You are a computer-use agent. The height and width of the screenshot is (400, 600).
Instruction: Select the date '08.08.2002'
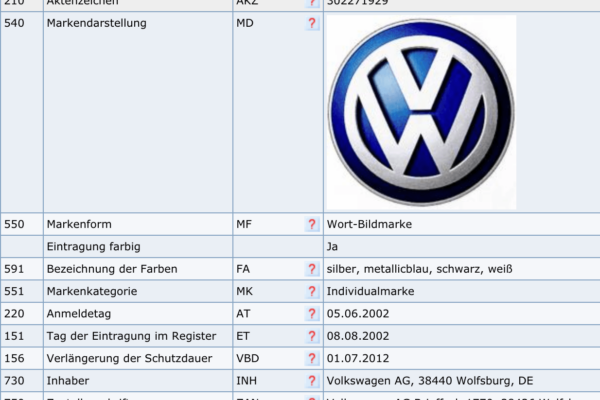358,336
